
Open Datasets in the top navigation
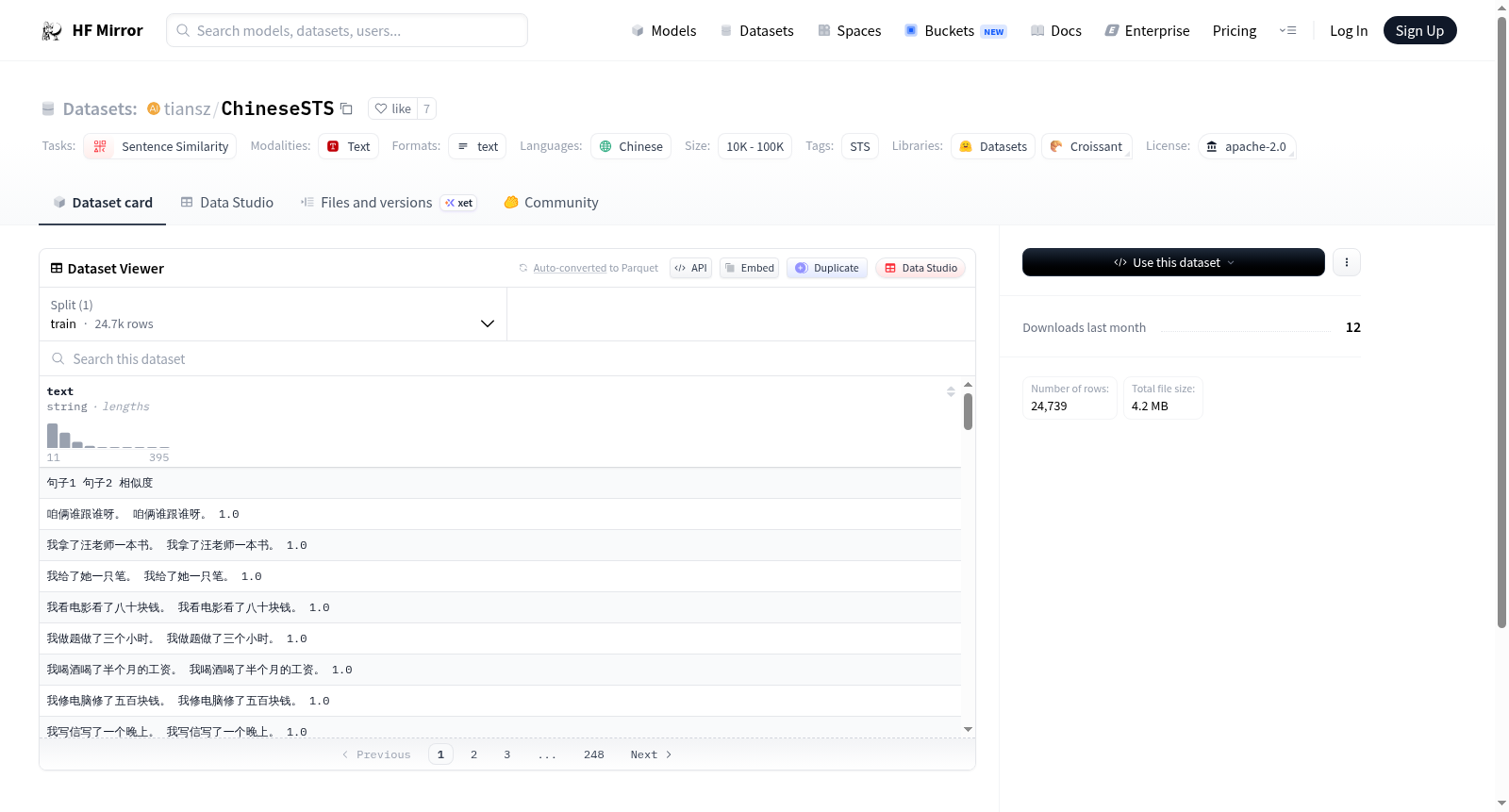[x=756, y=31]
